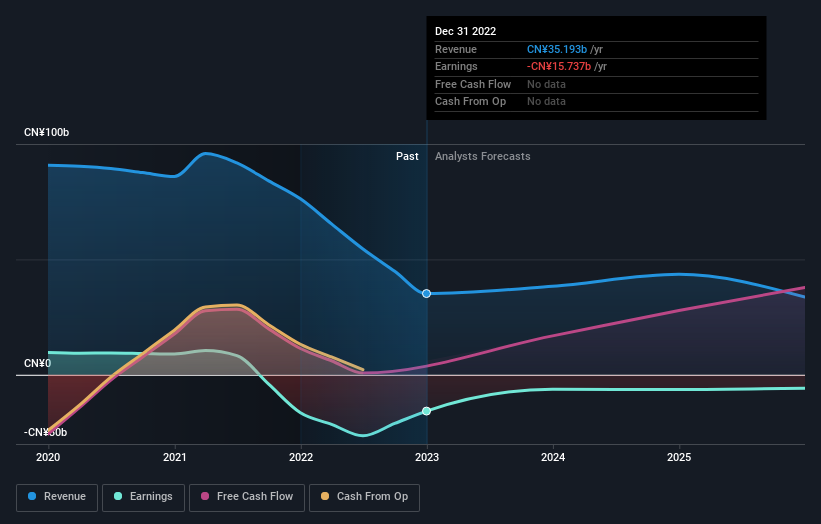Viewport: 821px width, 524px height.
Task: Toggle the Cash From Op legend series
Action: point(364,497)
